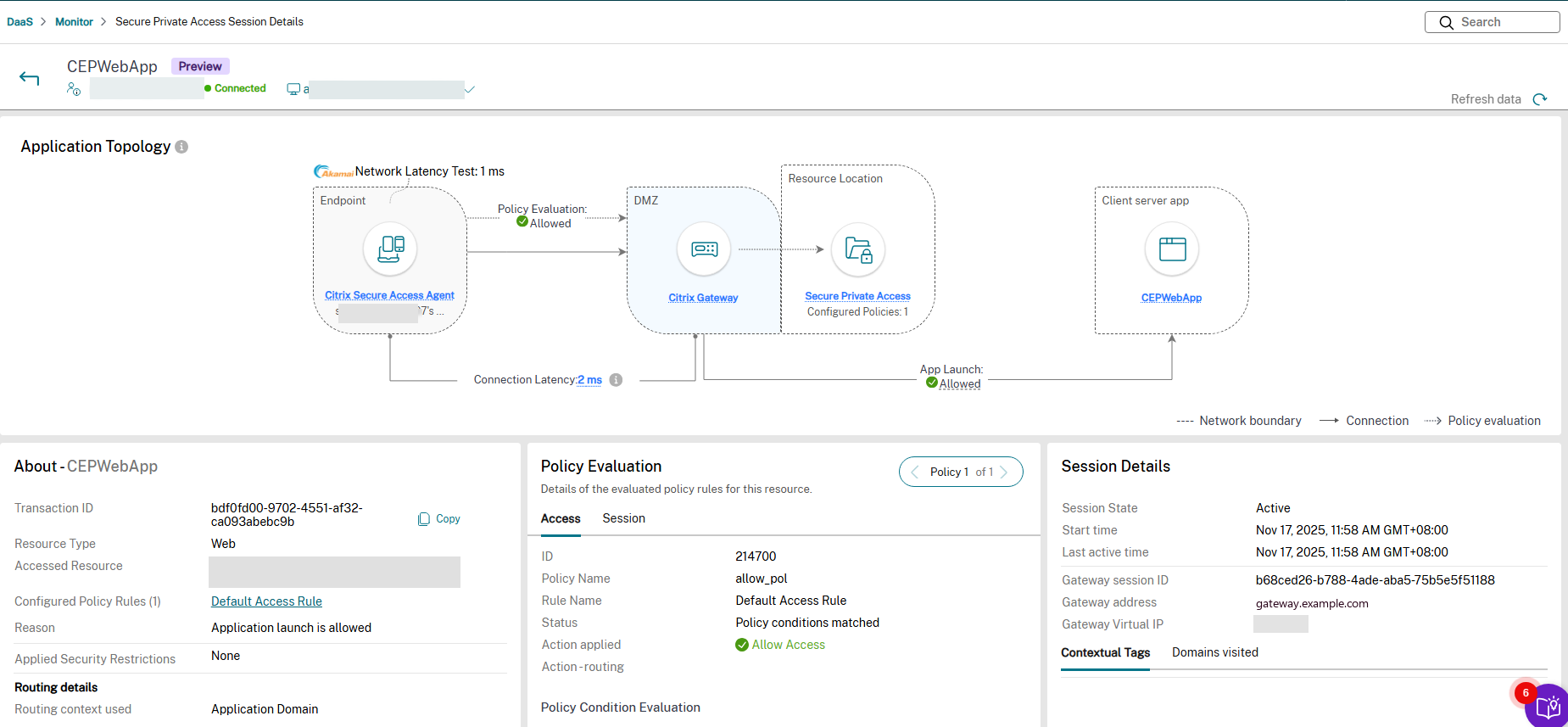1568x727 pixels.
Task: Click the user info icon under CEPWebApp
Action: [x=74, y=88]
